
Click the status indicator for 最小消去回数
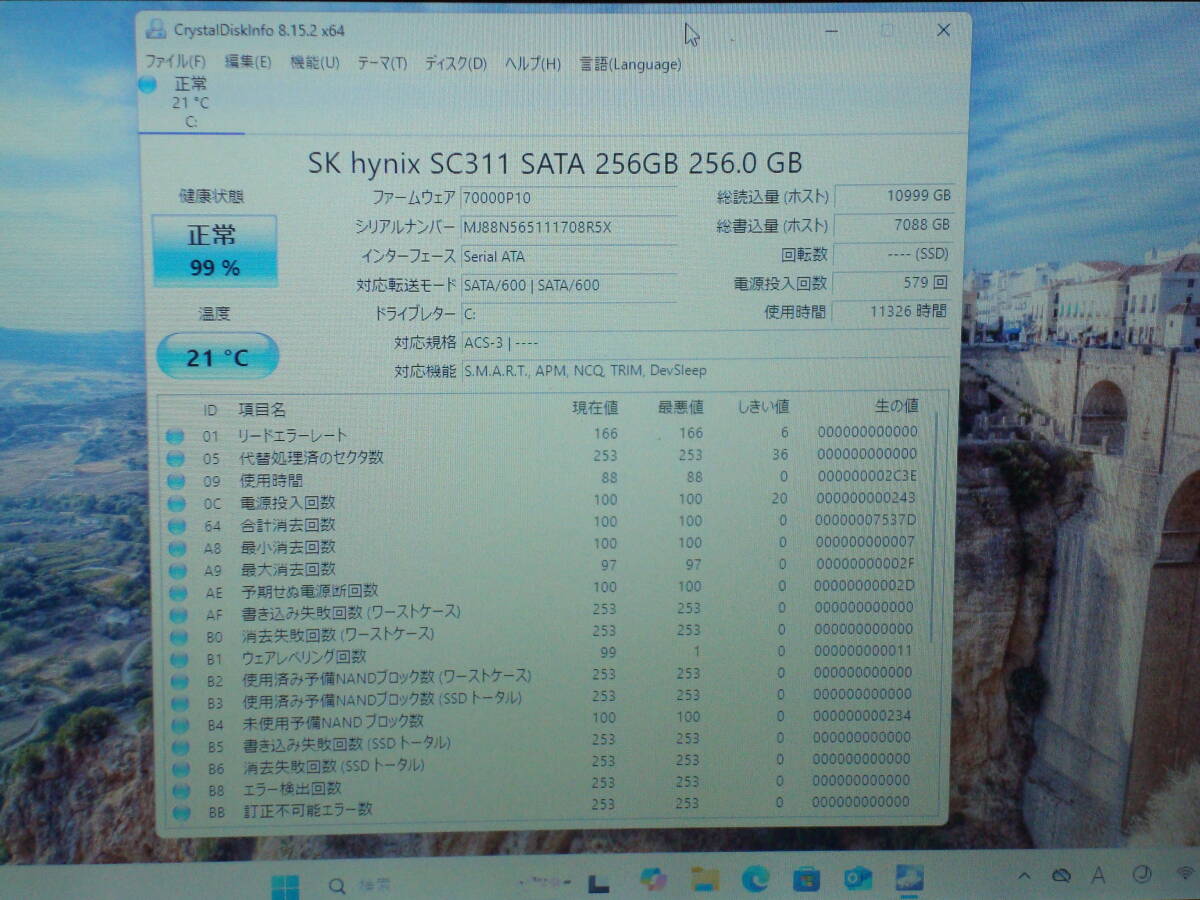177,548
